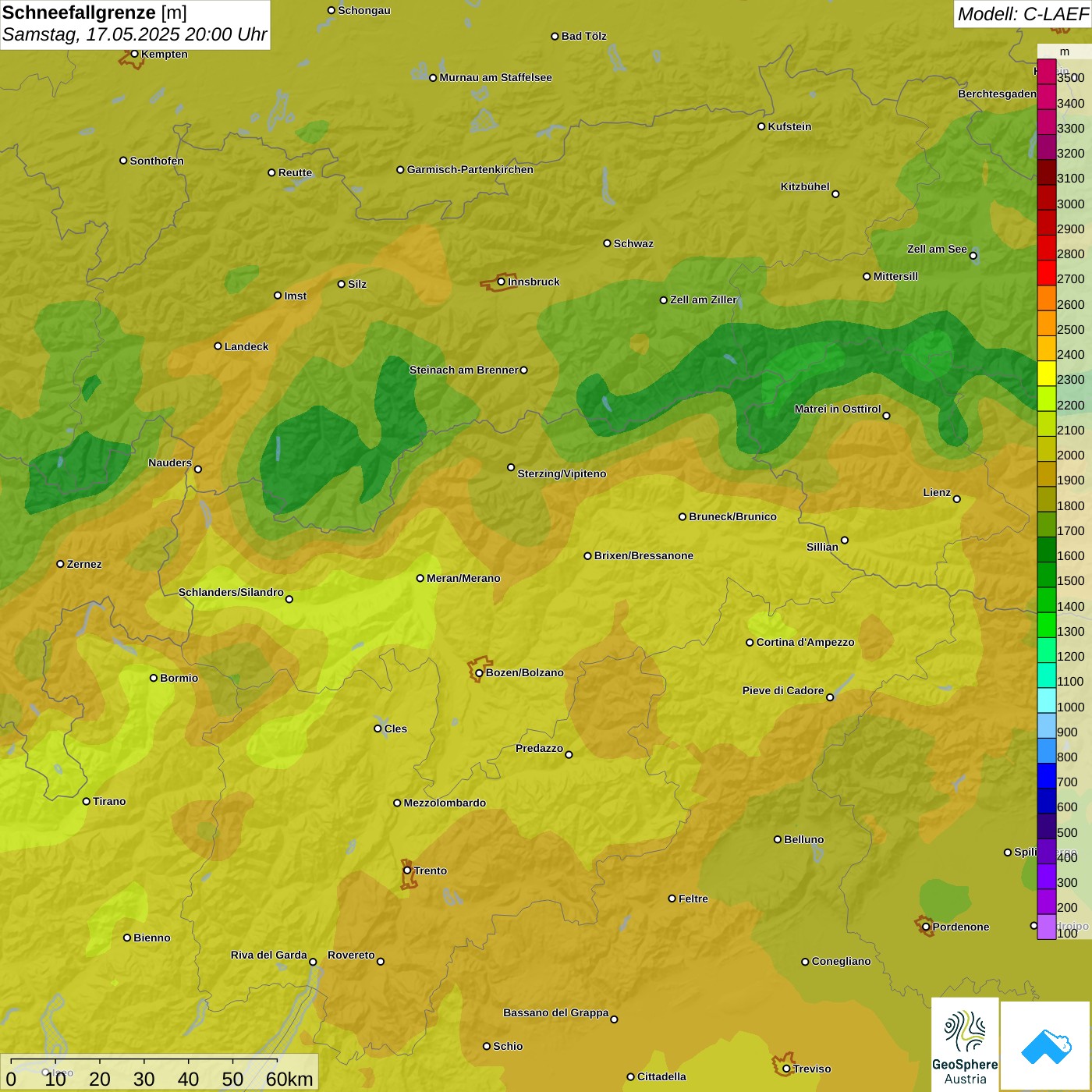Click the date Samstag, 17.05.2025 20:00 Uhr
The width and height of the screenshot is (1092, 1092).
pyautogui.click(x=134, y=34)
